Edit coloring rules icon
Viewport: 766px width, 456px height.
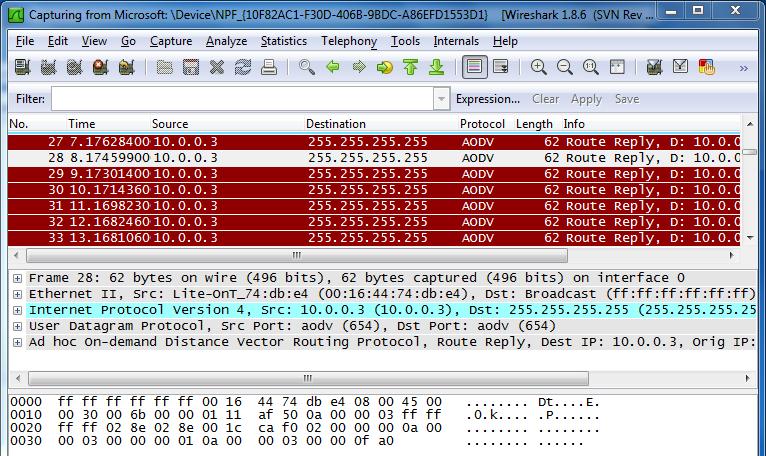tap(706, 67)
